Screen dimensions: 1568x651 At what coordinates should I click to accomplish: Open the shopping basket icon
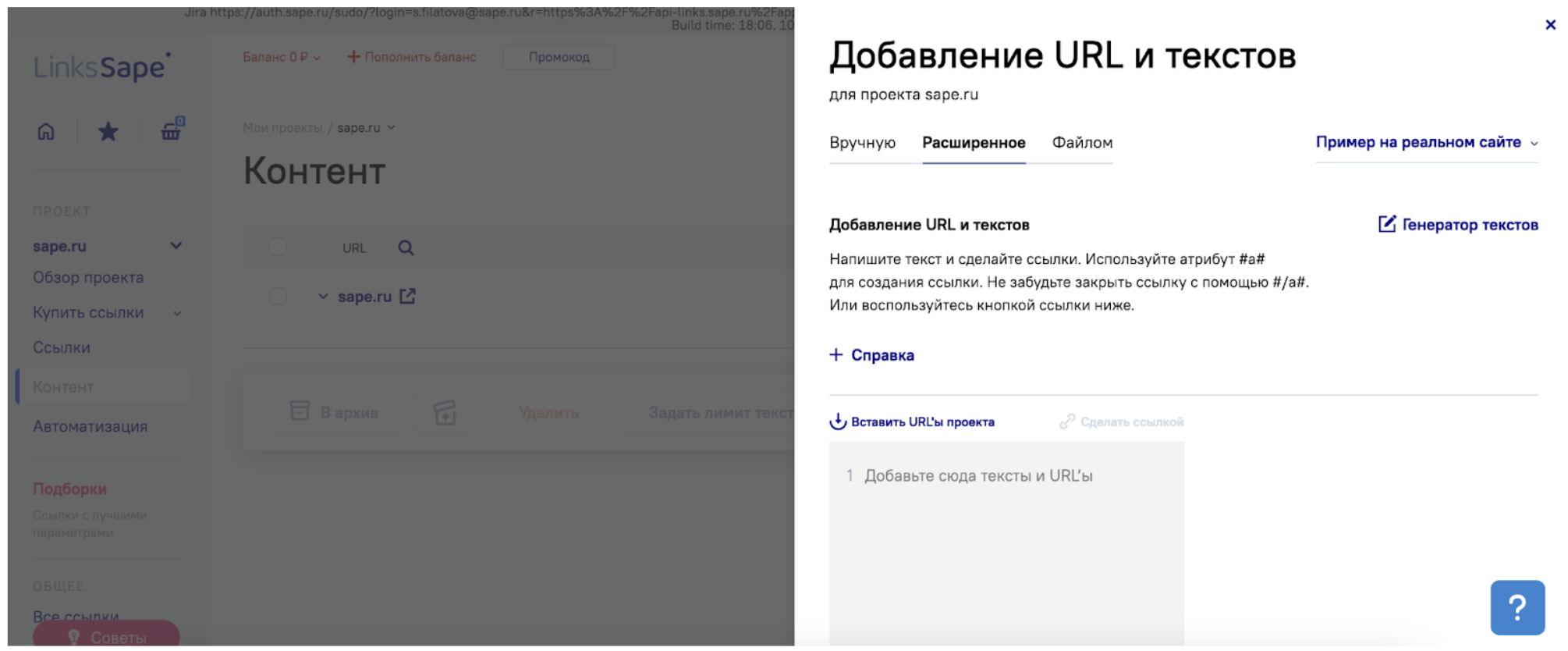click(171, 131)
